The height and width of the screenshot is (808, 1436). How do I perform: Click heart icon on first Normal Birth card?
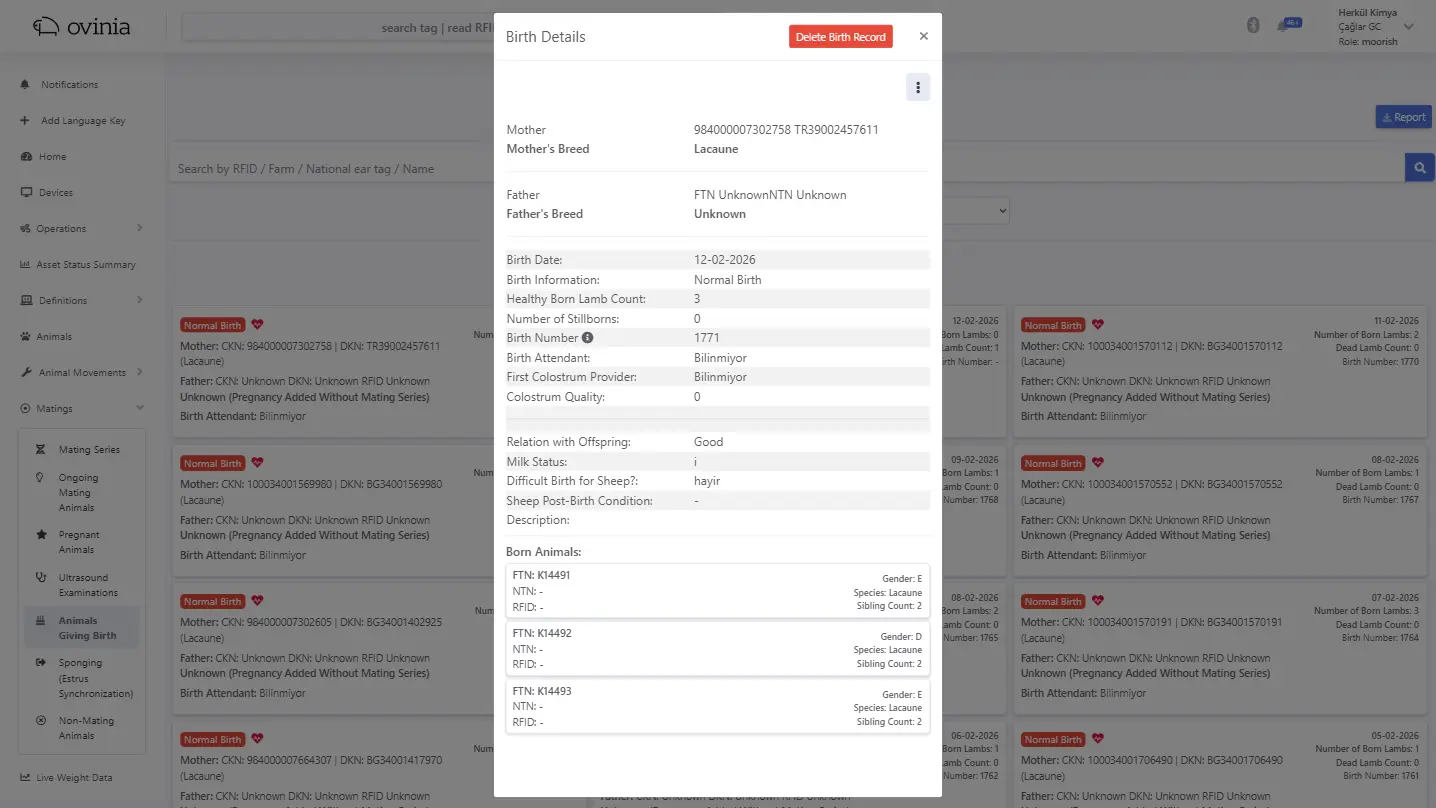(257, 325)
